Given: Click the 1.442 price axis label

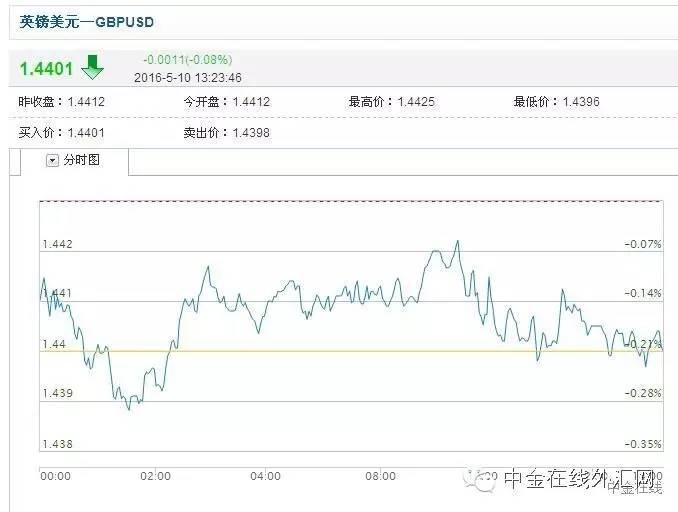Looking at the screenshot, I should coord(56,244).
